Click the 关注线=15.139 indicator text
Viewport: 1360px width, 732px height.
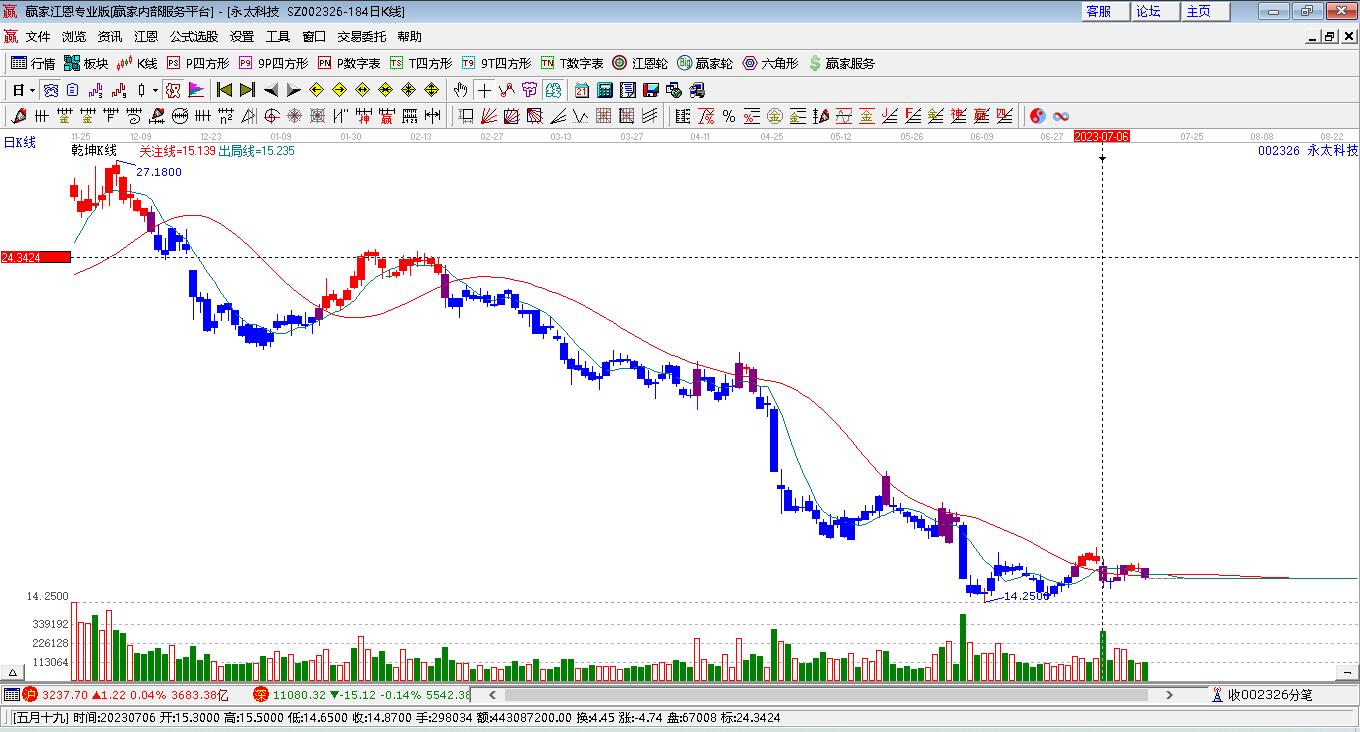[x=177, y=151]
